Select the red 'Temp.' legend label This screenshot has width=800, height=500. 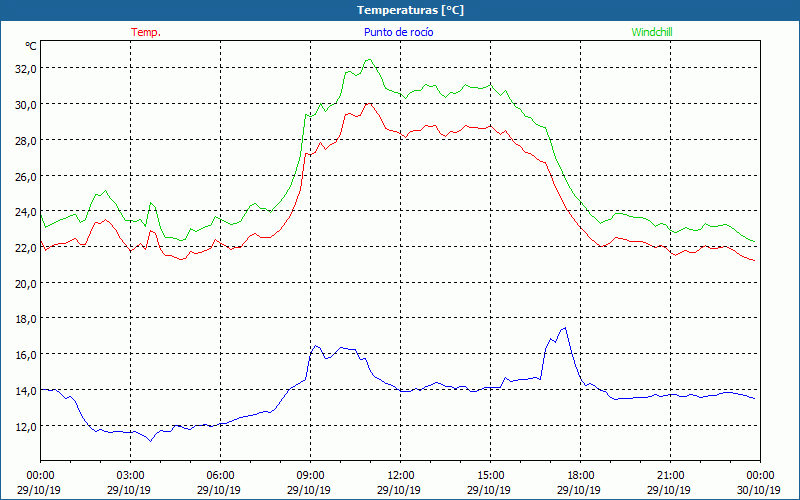pyautogui.click(x=146, y=32)
